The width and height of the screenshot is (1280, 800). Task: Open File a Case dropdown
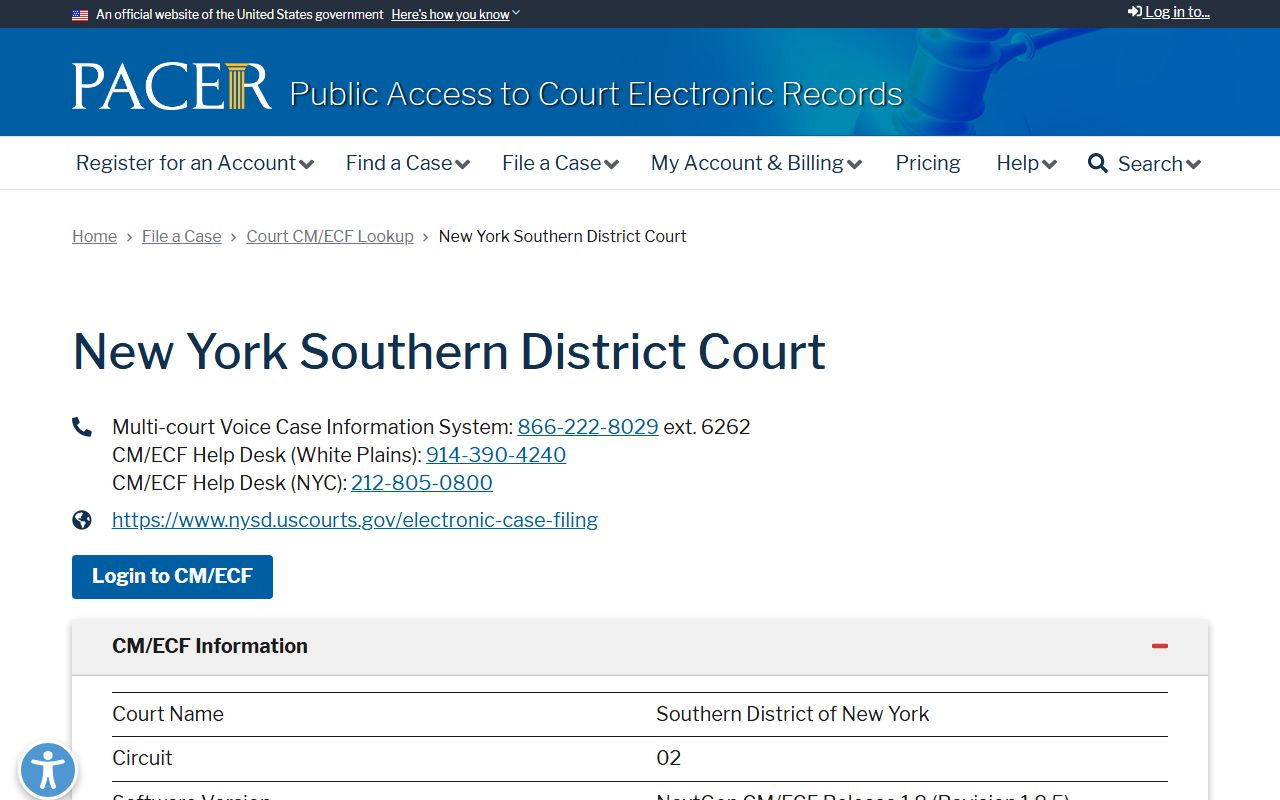tap(560, 163)
